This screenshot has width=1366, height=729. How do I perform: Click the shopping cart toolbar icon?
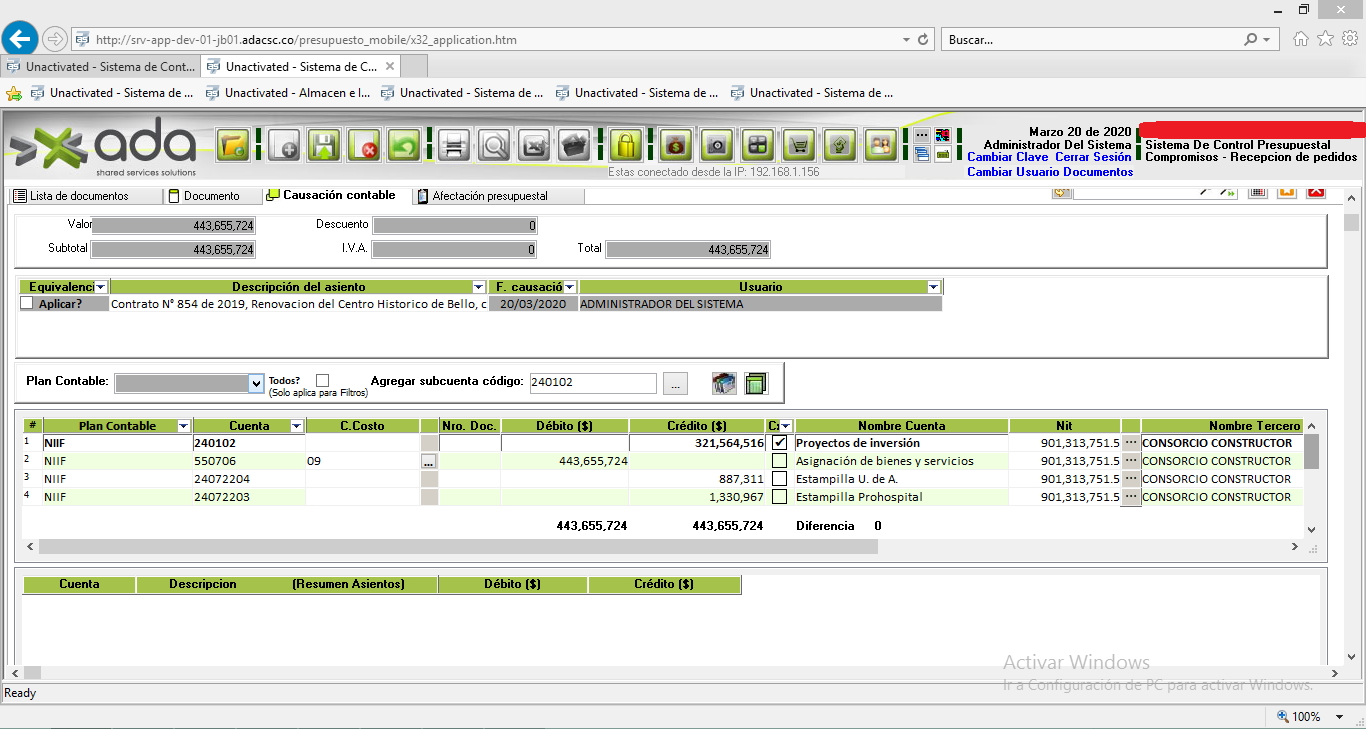pos(799,146)
